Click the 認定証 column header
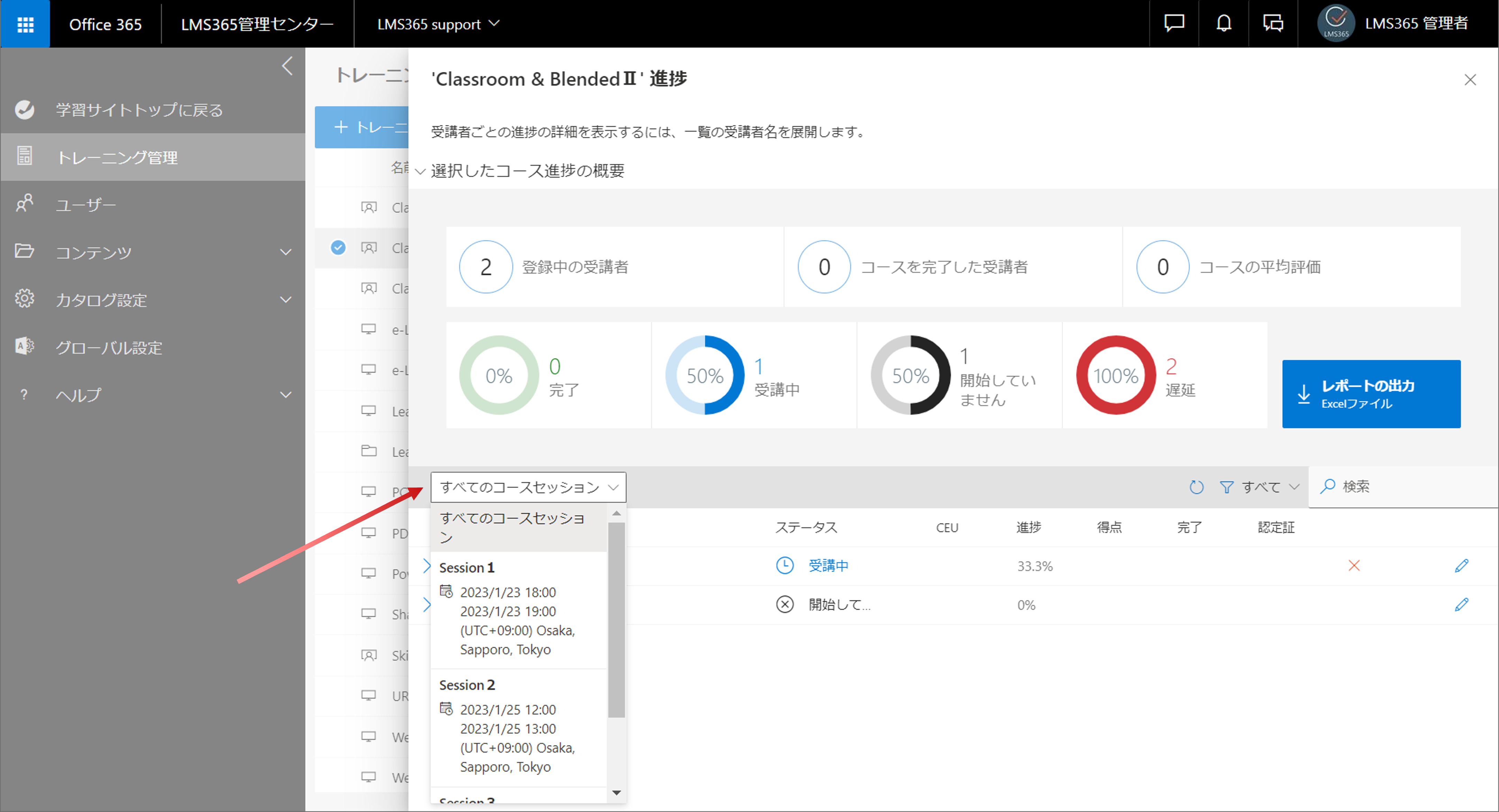This screenshot has width=1499, height=812. click(1276, 527)
